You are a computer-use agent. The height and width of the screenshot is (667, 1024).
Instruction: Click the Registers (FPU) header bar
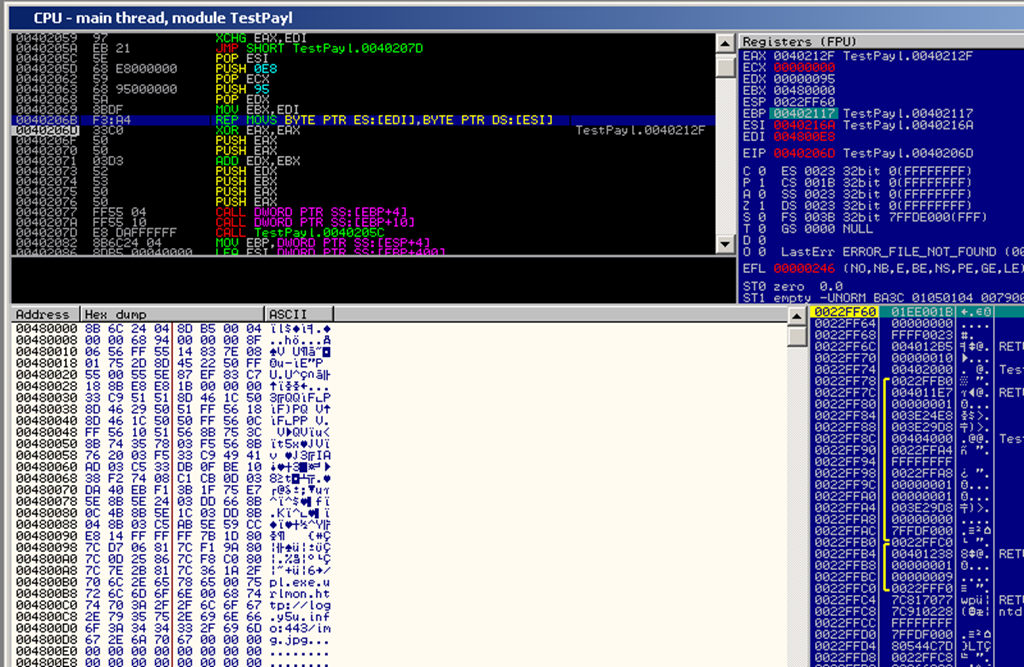[x=880, y=42]
